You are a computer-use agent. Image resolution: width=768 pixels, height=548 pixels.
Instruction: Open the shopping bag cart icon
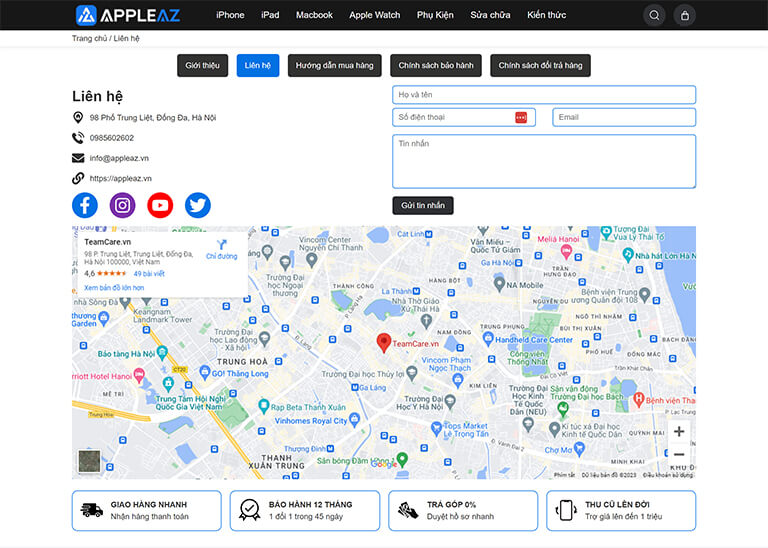point(684,15)
